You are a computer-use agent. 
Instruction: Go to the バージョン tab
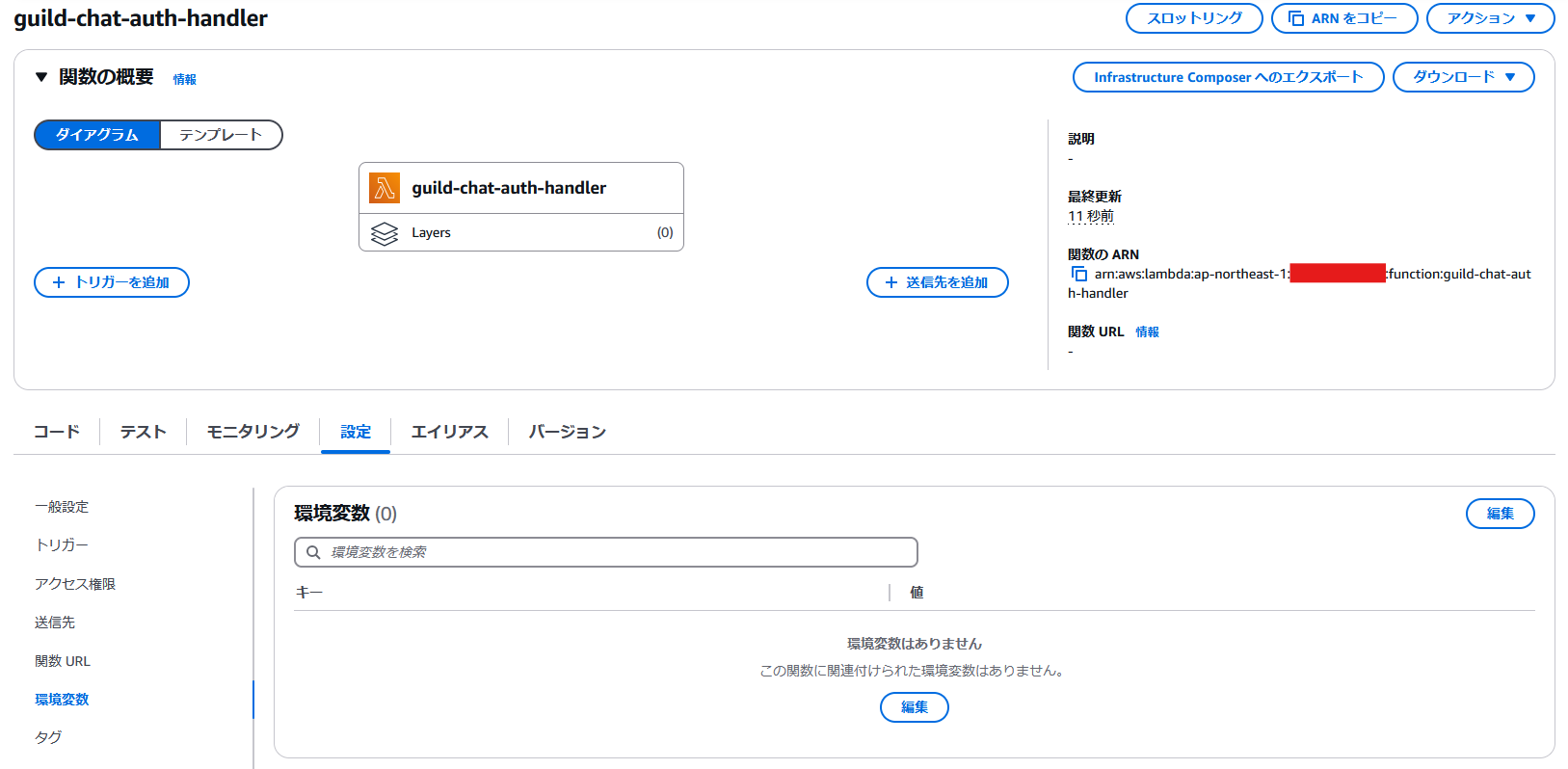tap(568, 432)
